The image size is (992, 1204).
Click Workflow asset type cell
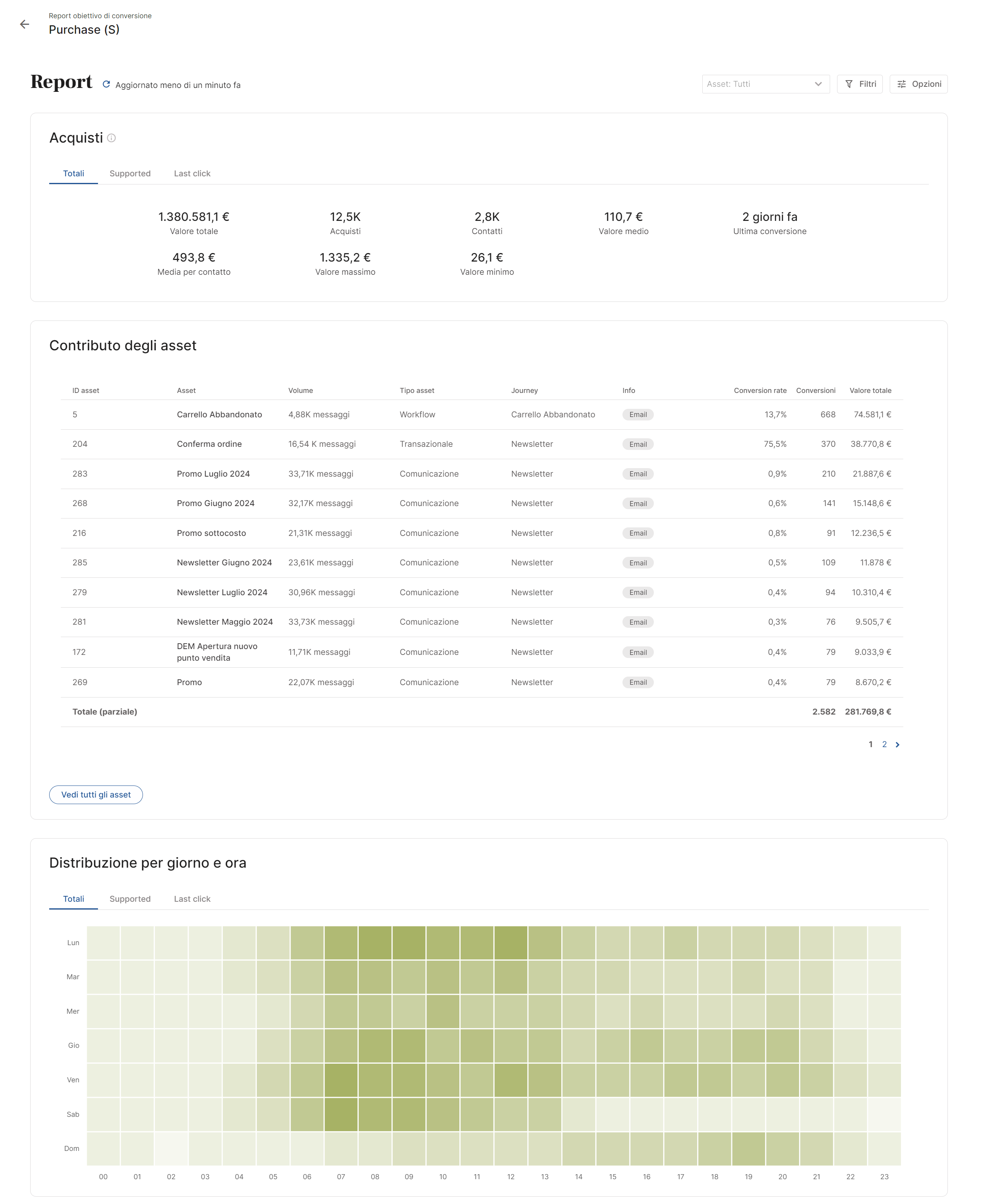418,415
